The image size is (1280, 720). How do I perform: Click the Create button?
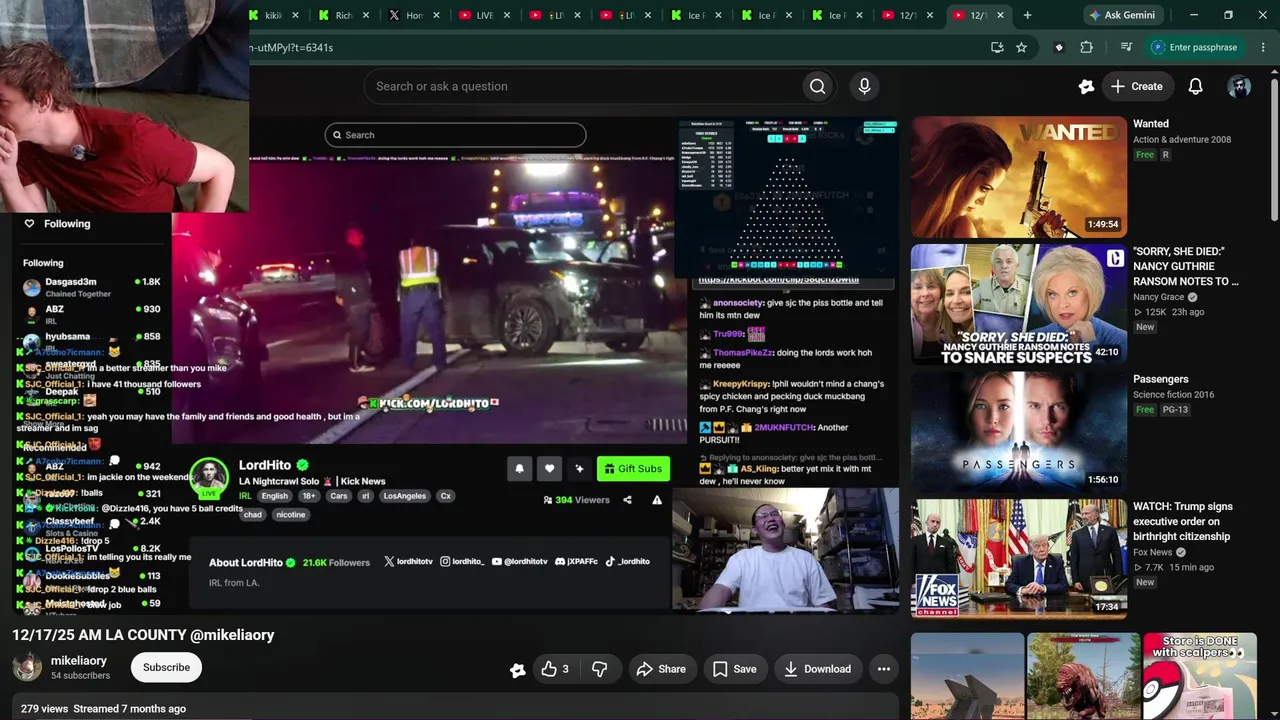(1136, 86)
